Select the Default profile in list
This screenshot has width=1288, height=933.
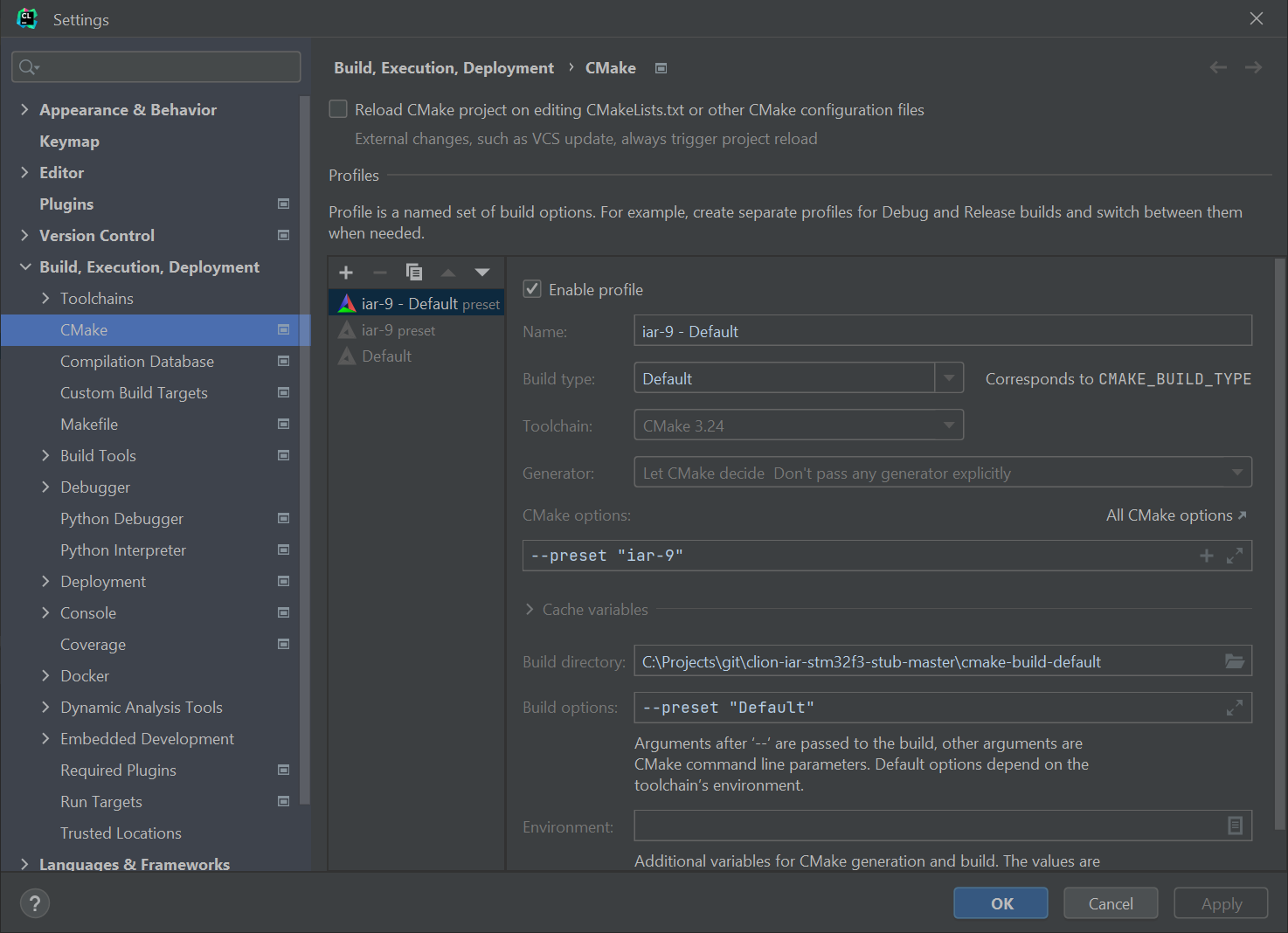[416, 356]
